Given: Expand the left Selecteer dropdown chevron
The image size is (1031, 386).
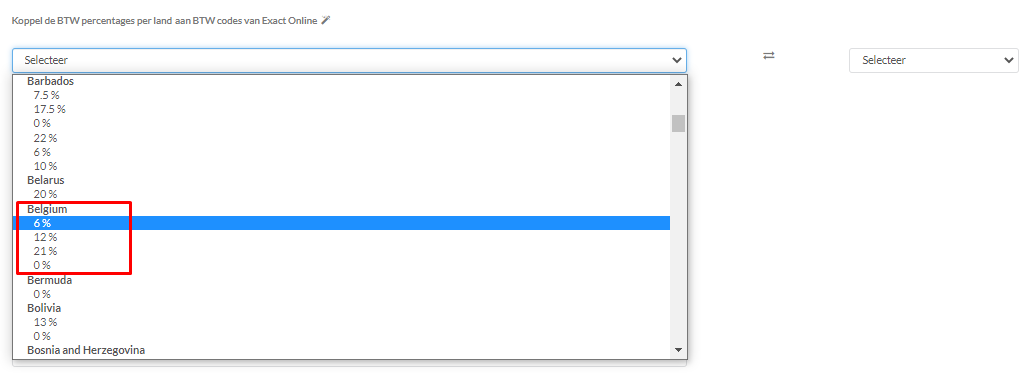Looking at the screenshot, I should pos(677,60).
